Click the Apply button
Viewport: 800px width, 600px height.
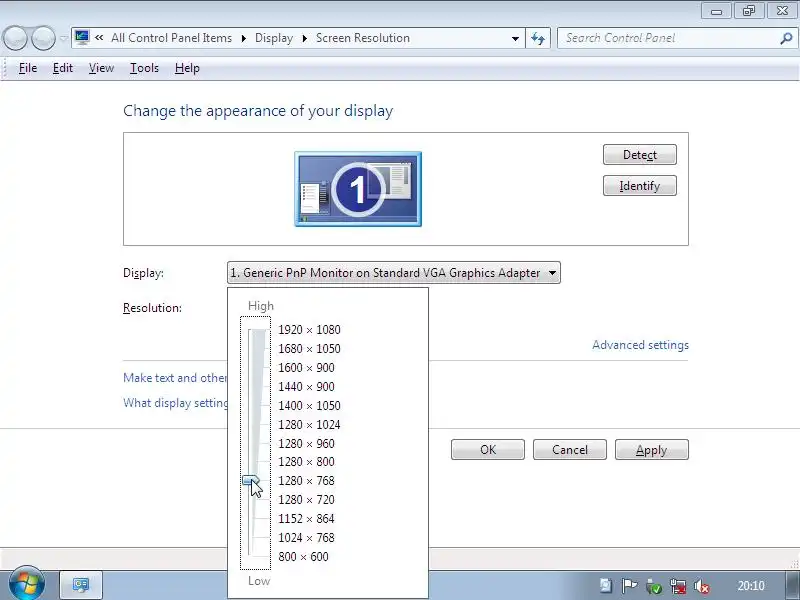point(652,449)
